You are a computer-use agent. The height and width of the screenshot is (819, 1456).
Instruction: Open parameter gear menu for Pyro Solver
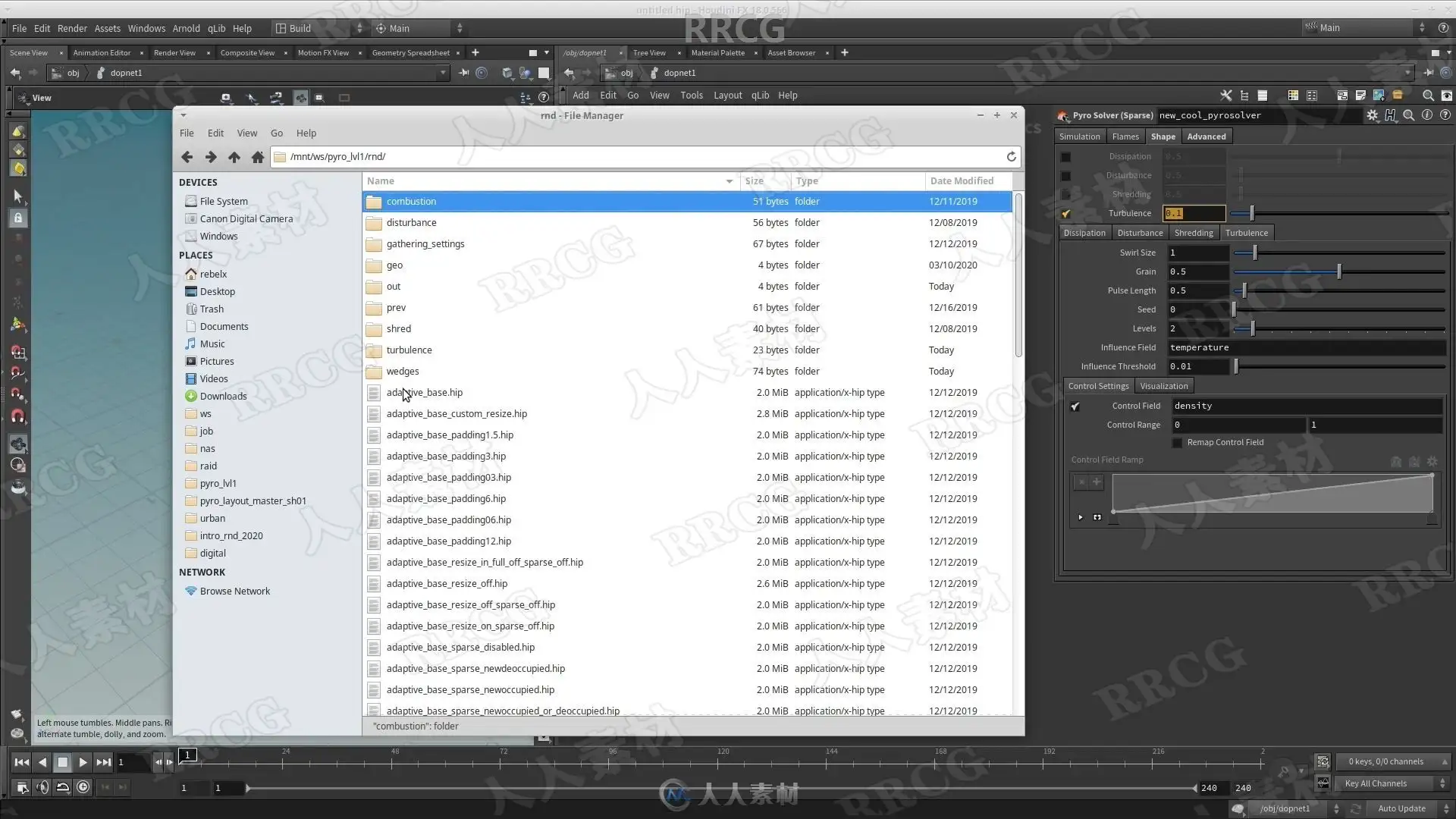pyautogui.click(x=1373, y=115)
